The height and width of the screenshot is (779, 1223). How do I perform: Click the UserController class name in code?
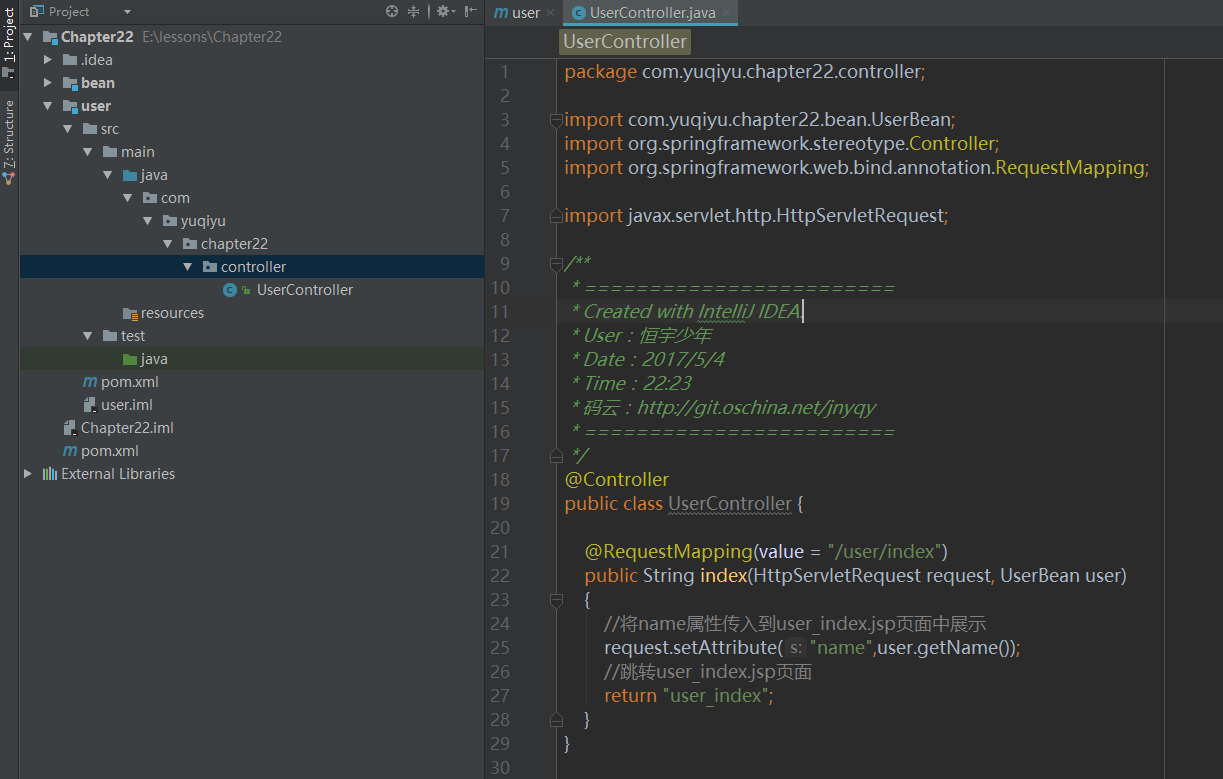pos(730,504)
